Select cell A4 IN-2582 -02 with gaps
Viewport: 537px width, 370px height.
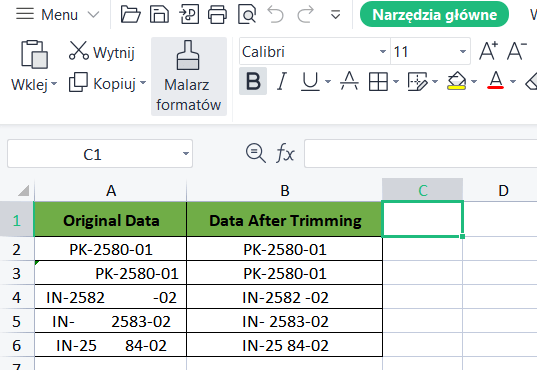pyautogui.click(x=111, y=297)
